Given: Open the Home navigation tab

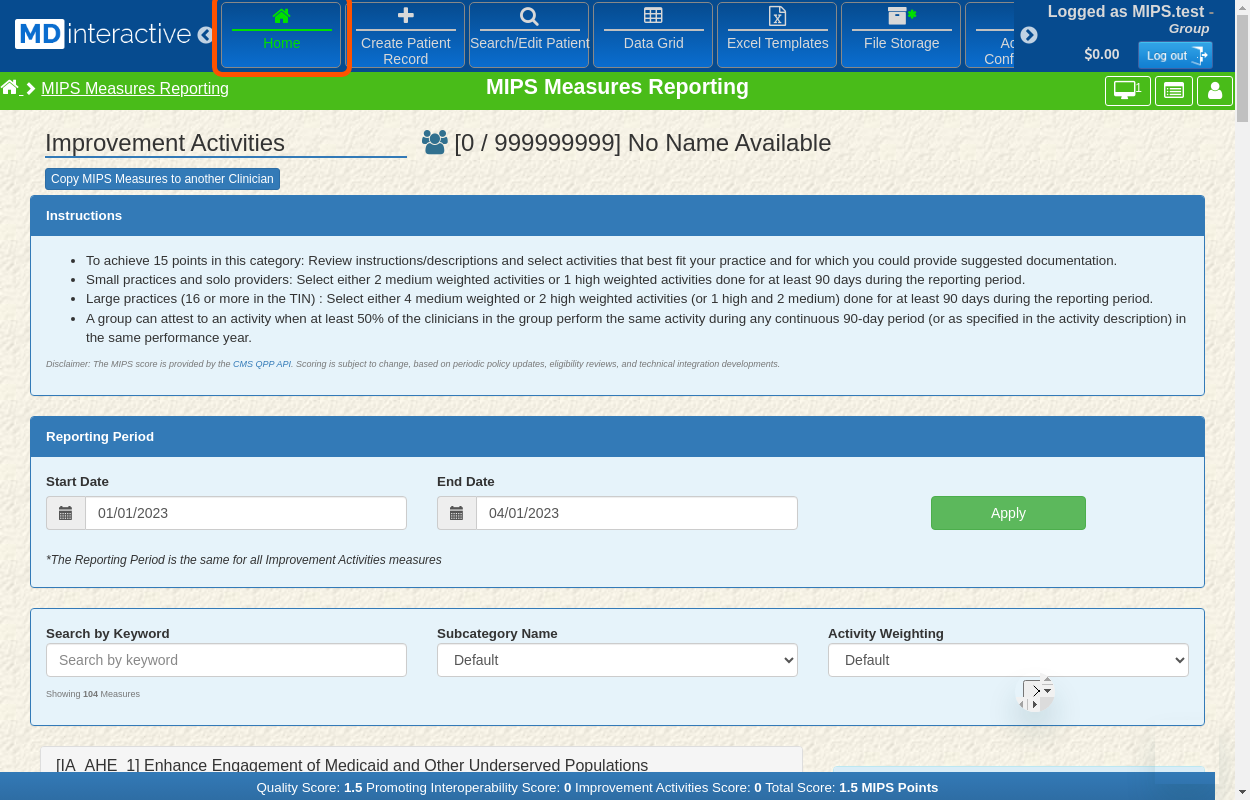Looking at the screenshot, I should 281,35.
